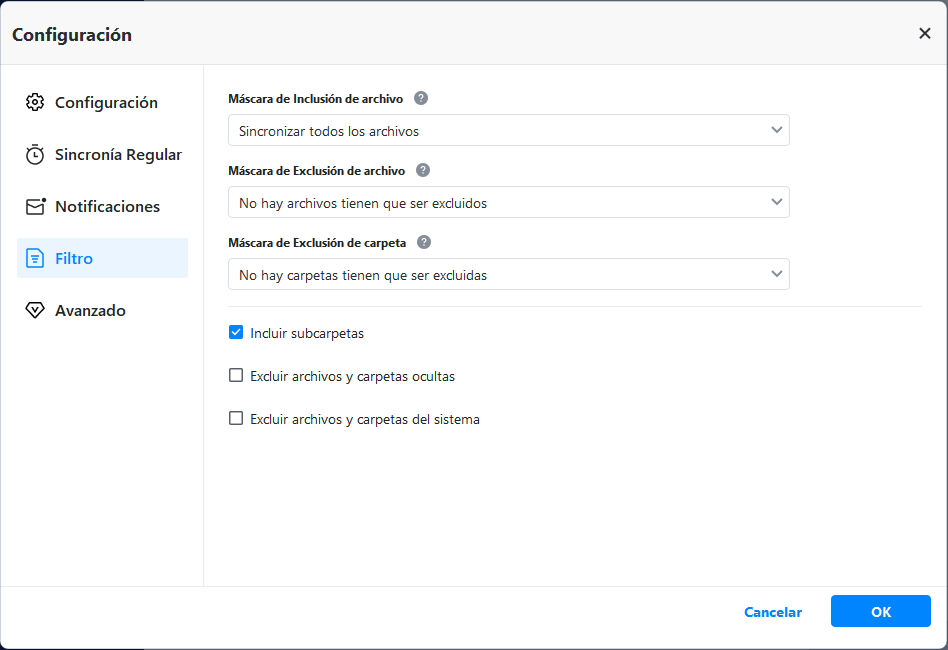Image resolution: width=948 pixels, height=650 pixels.
Task: Close the Configuración dialog with X
Action: [924, 33]
